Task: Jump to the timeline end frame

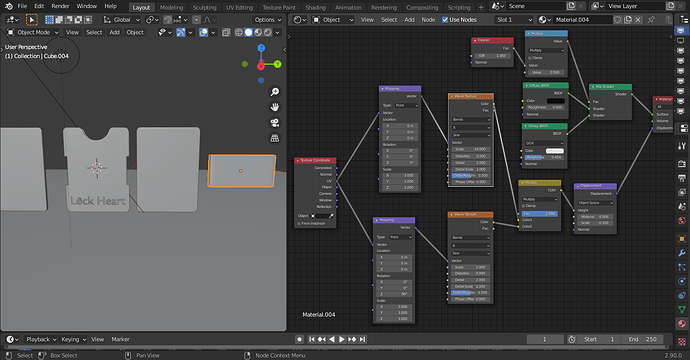Action: pyautogui.click(x=362, y=339)
